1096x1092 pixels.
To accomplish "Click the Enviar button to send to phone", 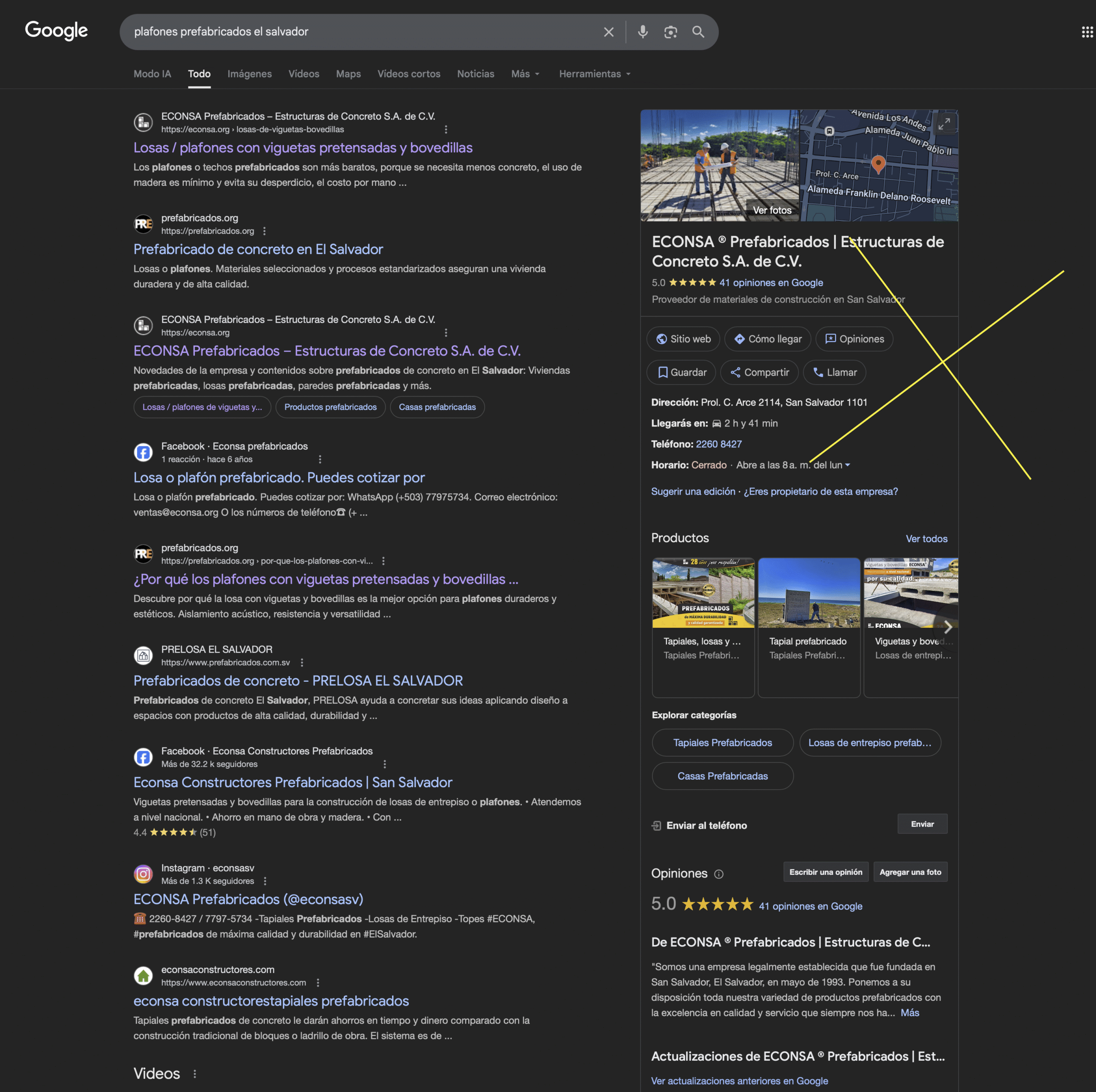I will [923, 824].
